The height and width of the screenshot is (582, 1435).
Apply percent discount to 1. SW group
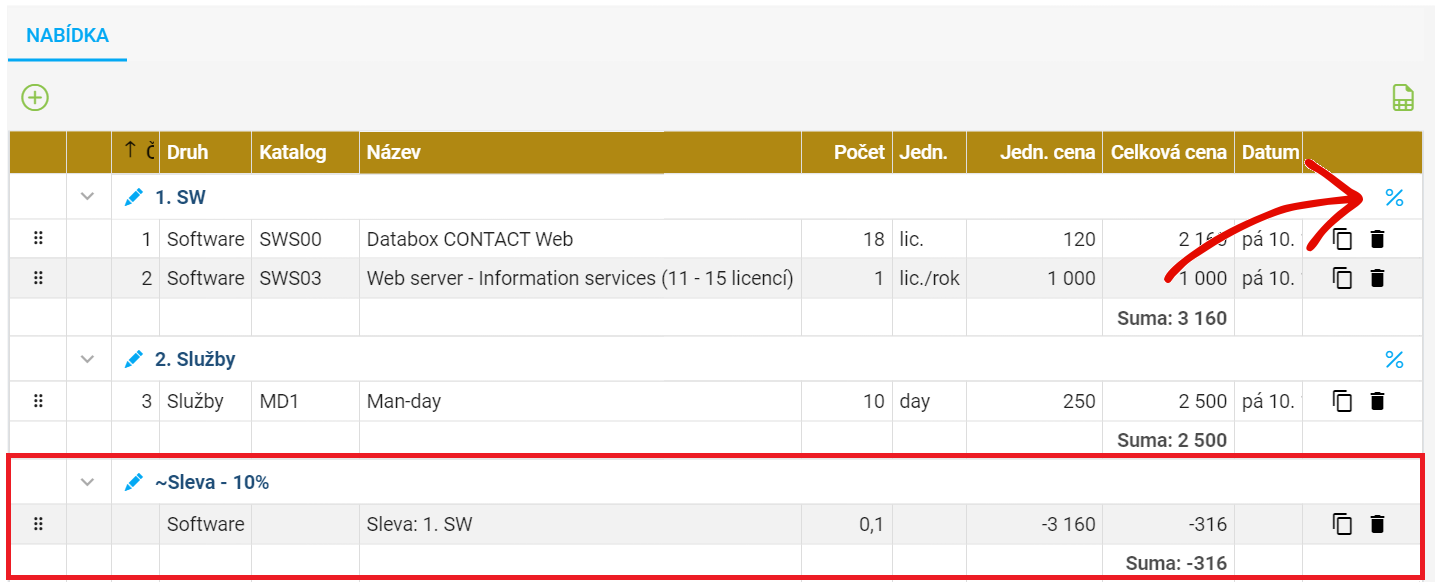pos(1394,198)
